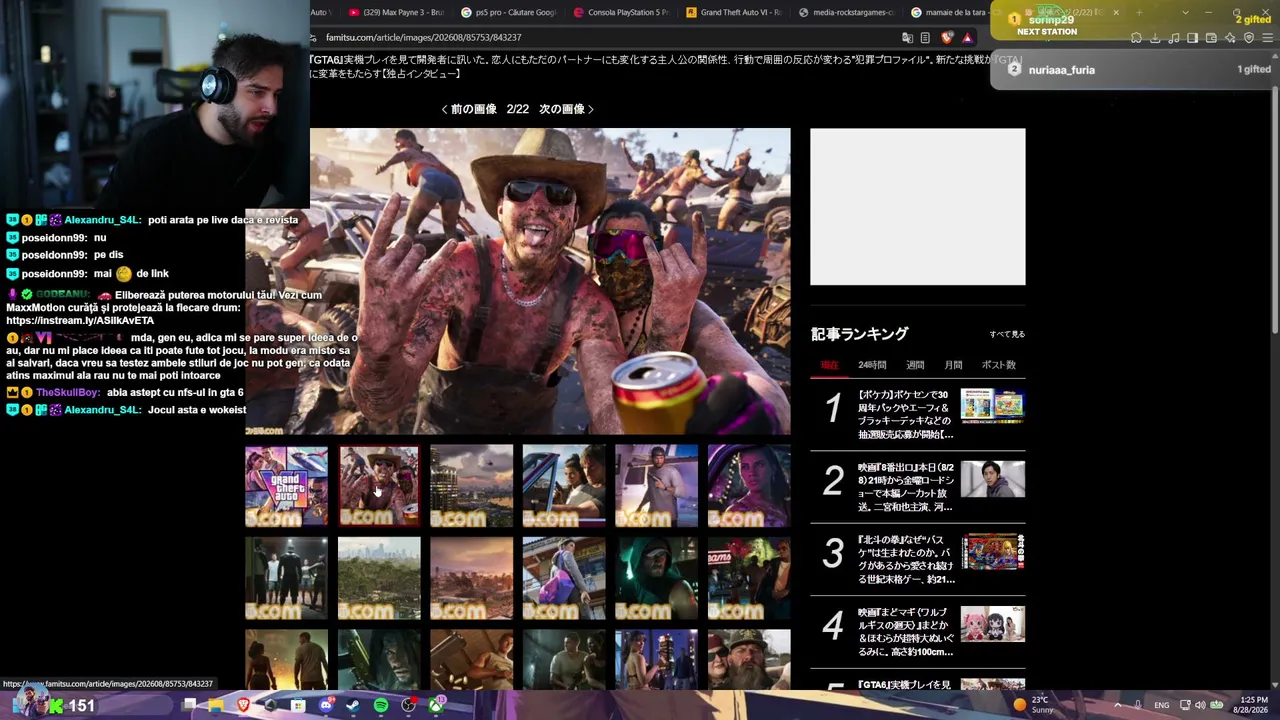
Task: Open the Consola PlayStation 5 tab
Action: (623, 12)
